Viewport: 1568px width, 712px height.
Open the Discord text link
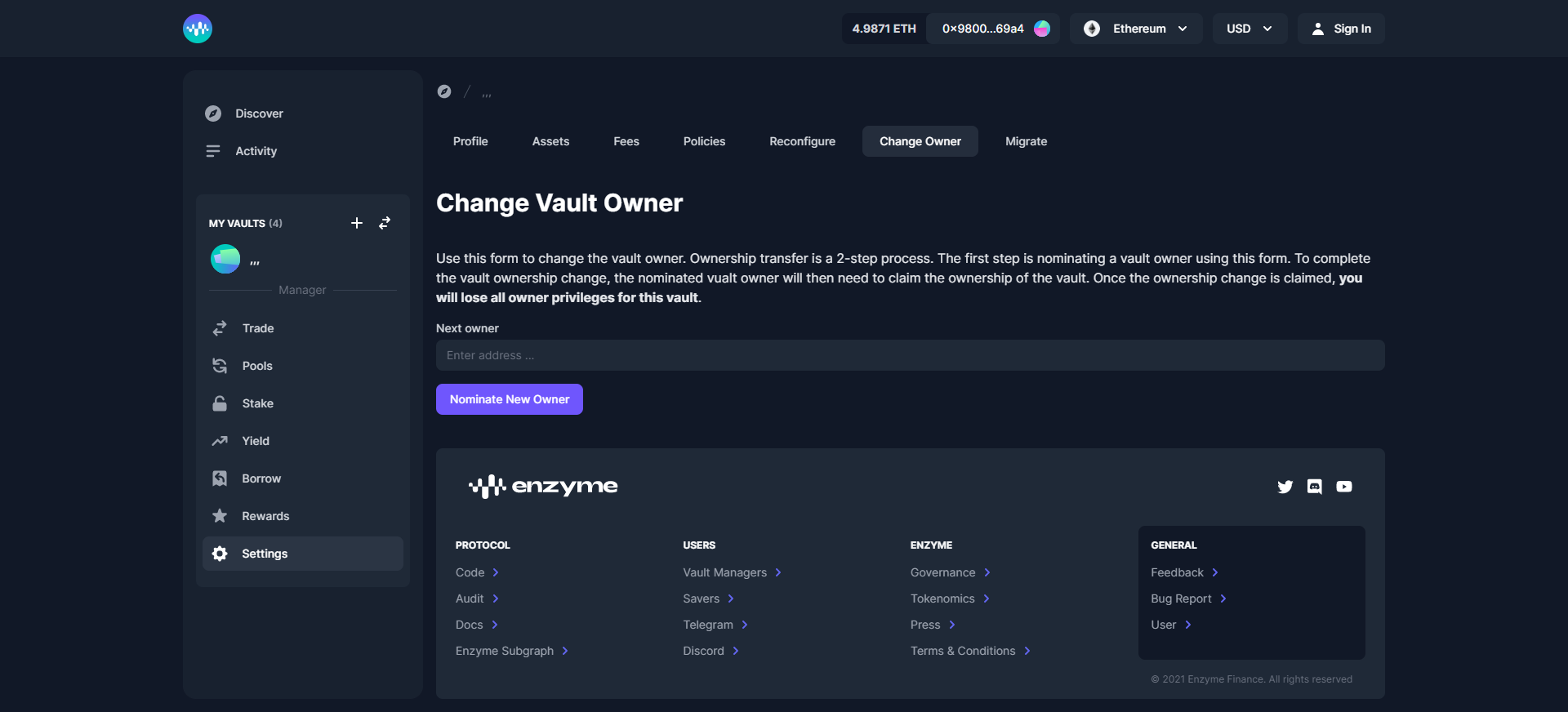pyautogui.click(x=711, y=651)
